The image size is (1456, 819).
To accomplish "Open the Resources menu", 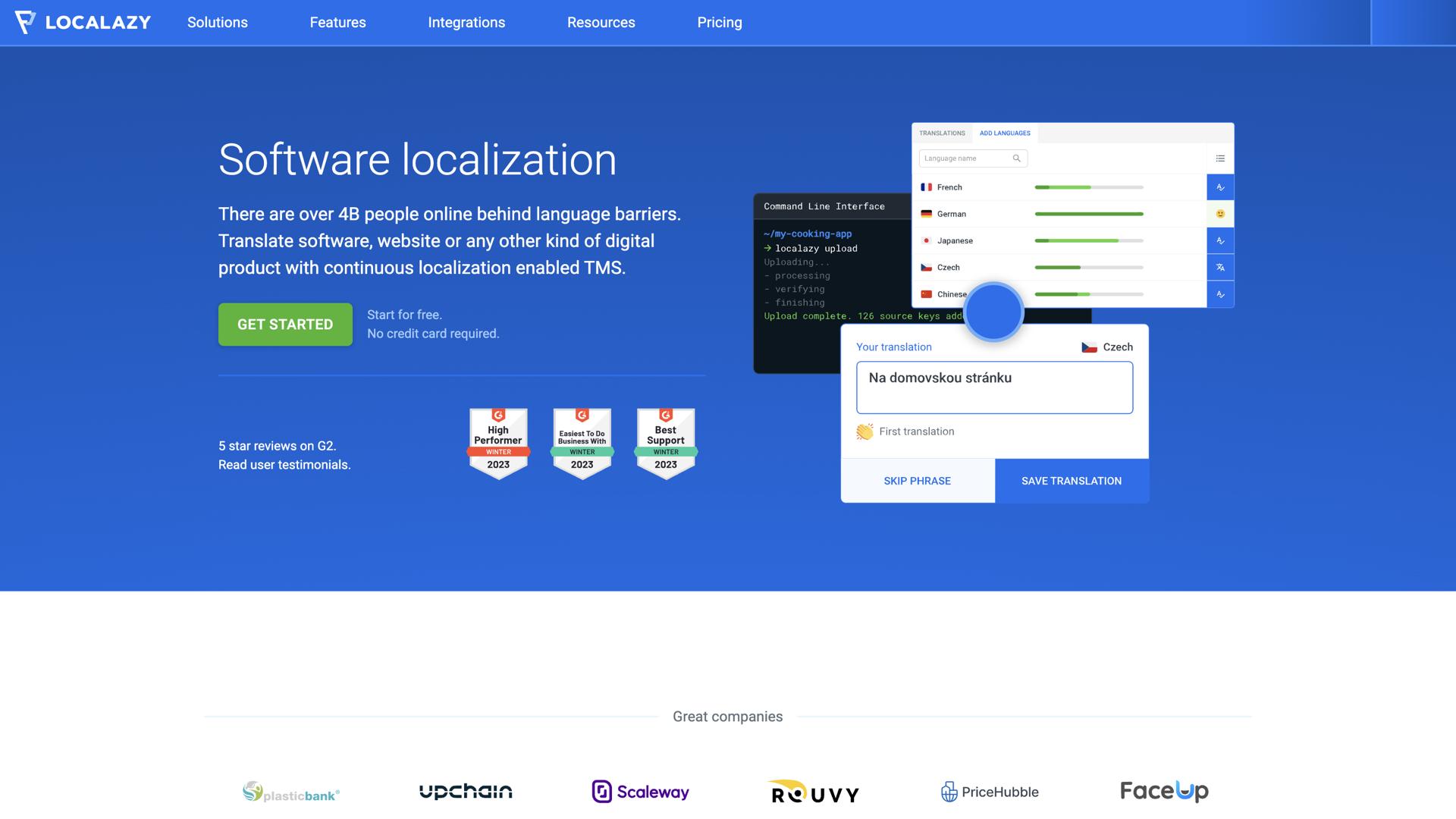I will click(x=601, y=23).
